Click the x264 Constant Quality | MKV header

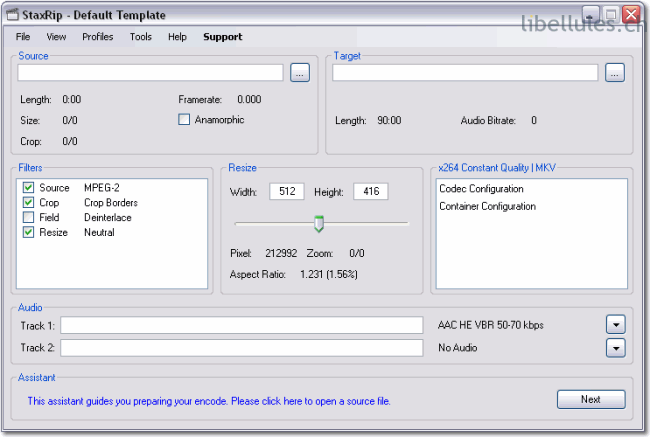pyautogui.click(x=497, y=168)
